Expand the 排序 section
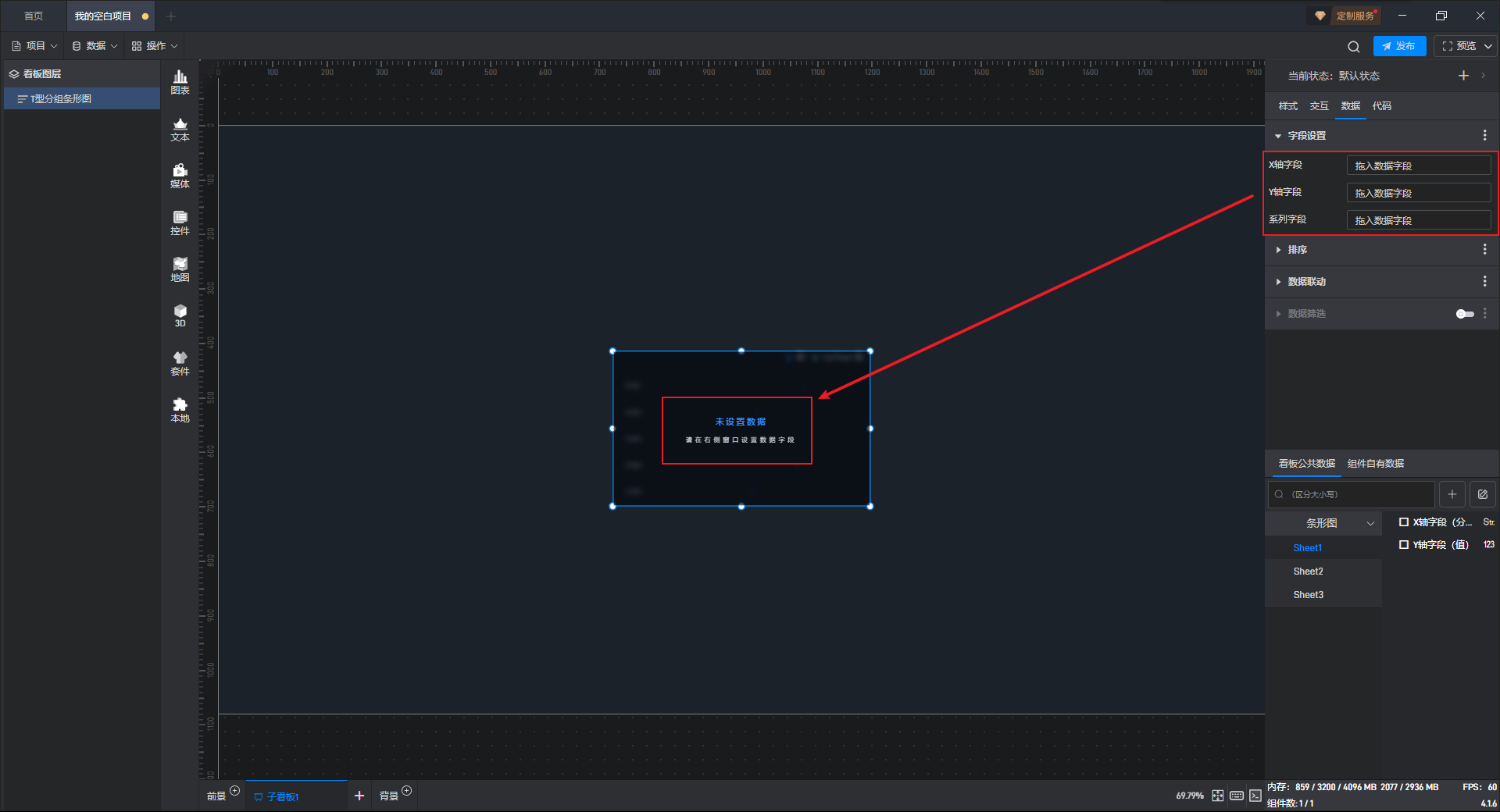 pyautogui.click(x=1278, y=250)
